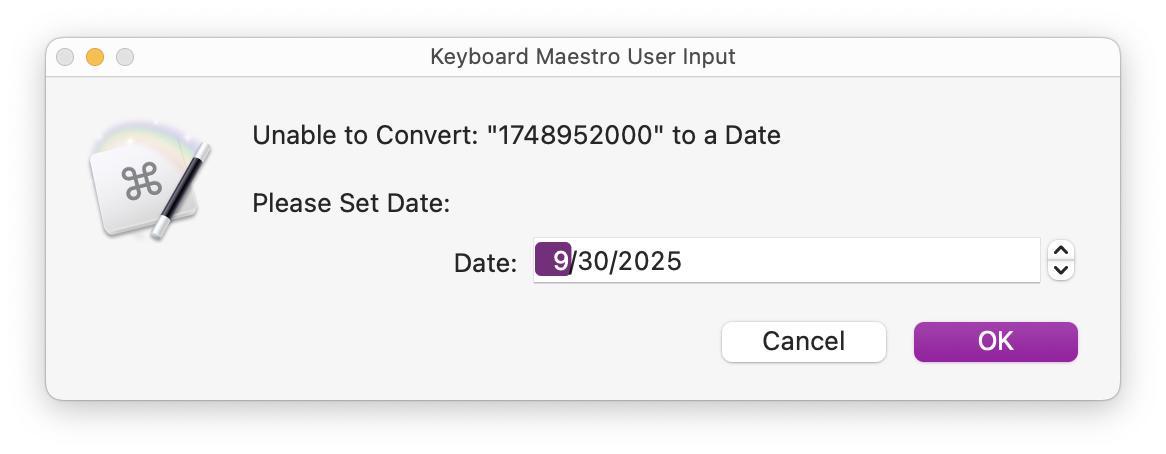
Task: Click the Date: field label
Action: (485, 263)
